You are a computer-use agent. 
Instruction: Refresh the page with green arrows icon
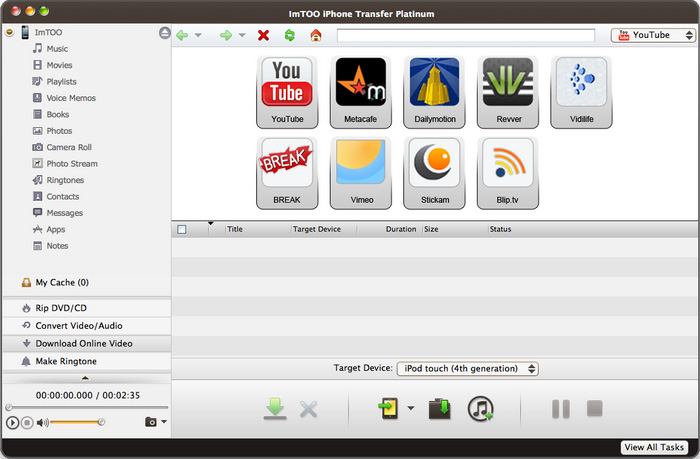(x=290, y=35)
